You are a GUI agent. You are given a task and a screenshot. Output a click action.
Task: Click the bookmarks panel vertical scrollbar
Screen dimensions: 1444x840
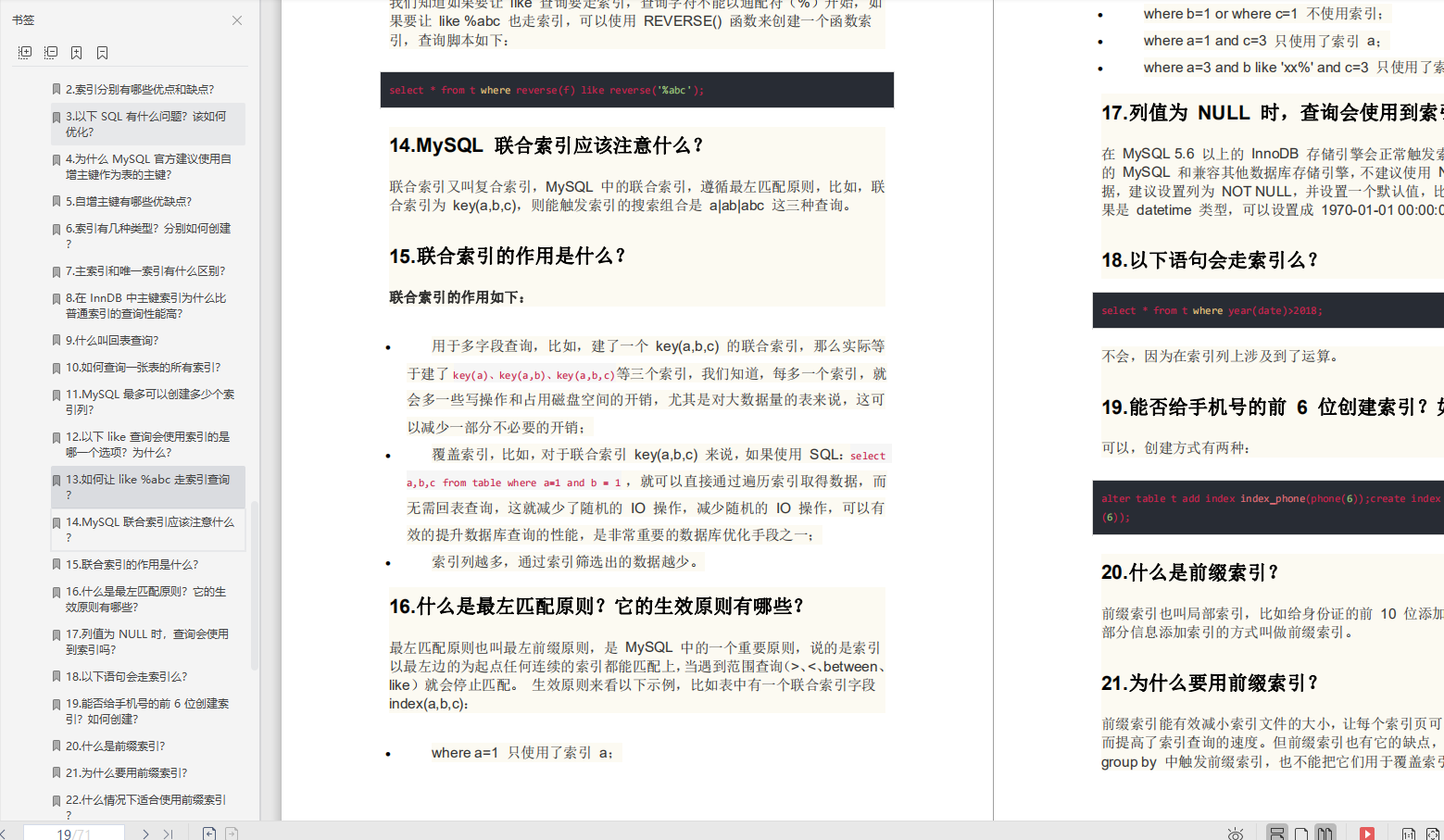[x=255, y=583]
